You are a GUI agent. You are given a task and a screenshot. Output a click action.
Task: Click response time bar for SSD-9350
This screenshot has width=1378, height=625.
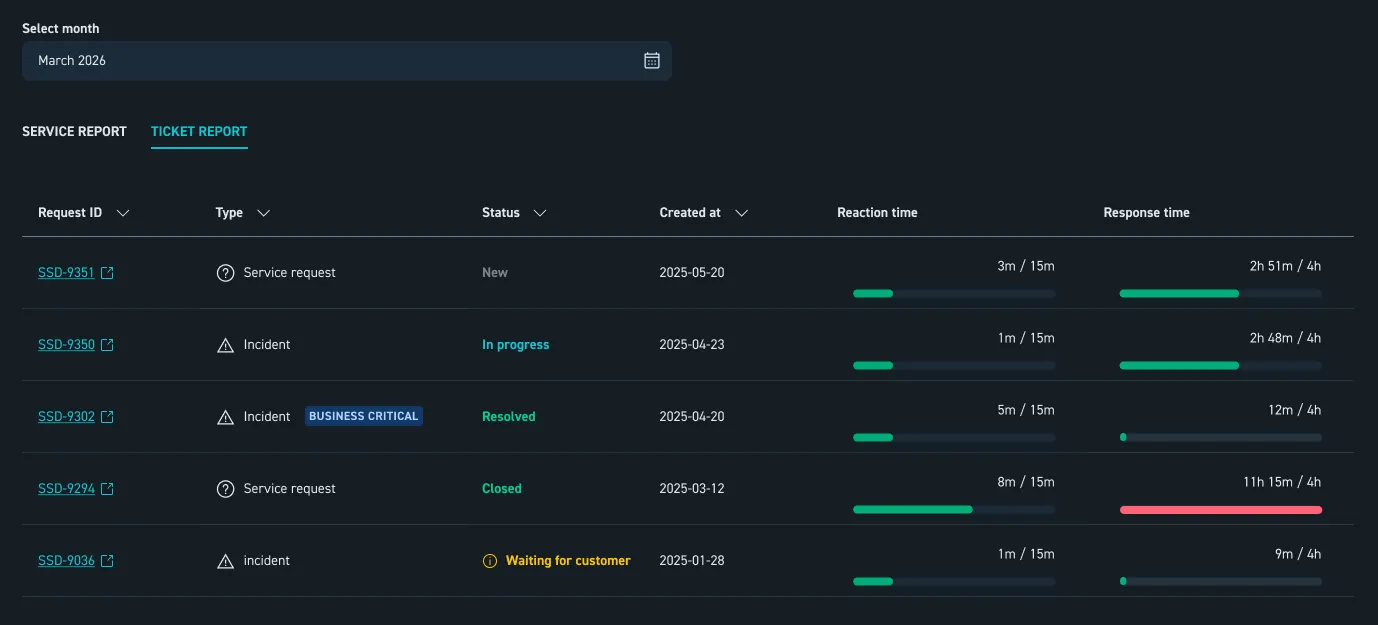[x=1221, y=366]
